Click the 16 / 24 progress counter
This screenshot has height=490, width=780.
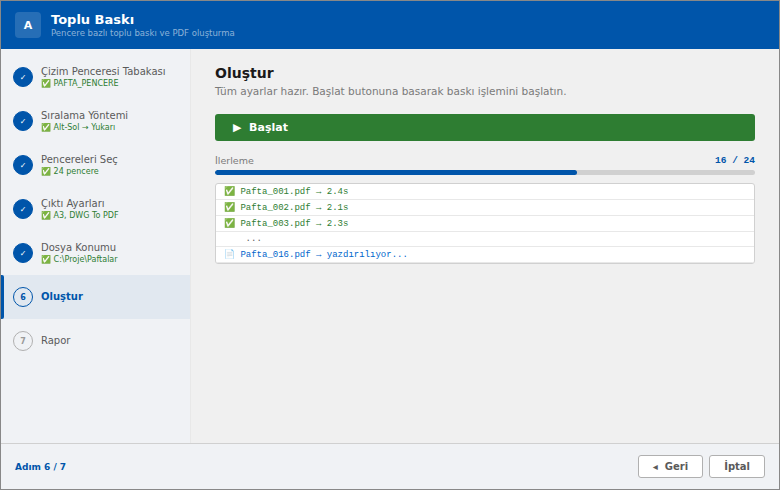[735, 160]
